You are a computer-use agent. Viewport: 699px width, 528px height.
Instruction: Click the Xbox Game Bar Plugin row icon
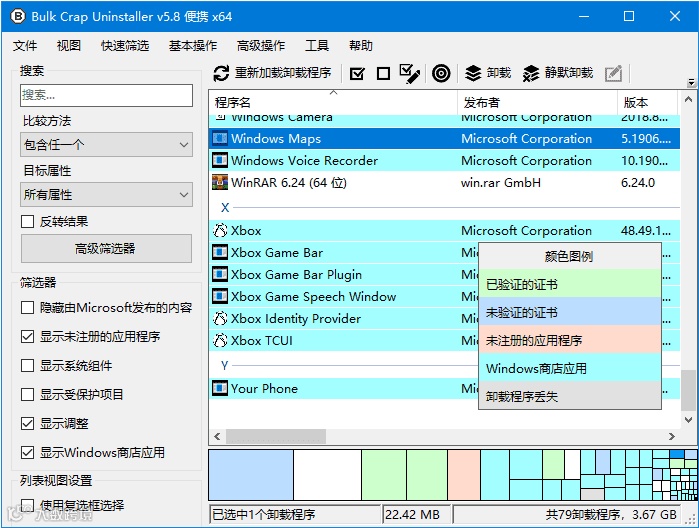tap(219, 274)
